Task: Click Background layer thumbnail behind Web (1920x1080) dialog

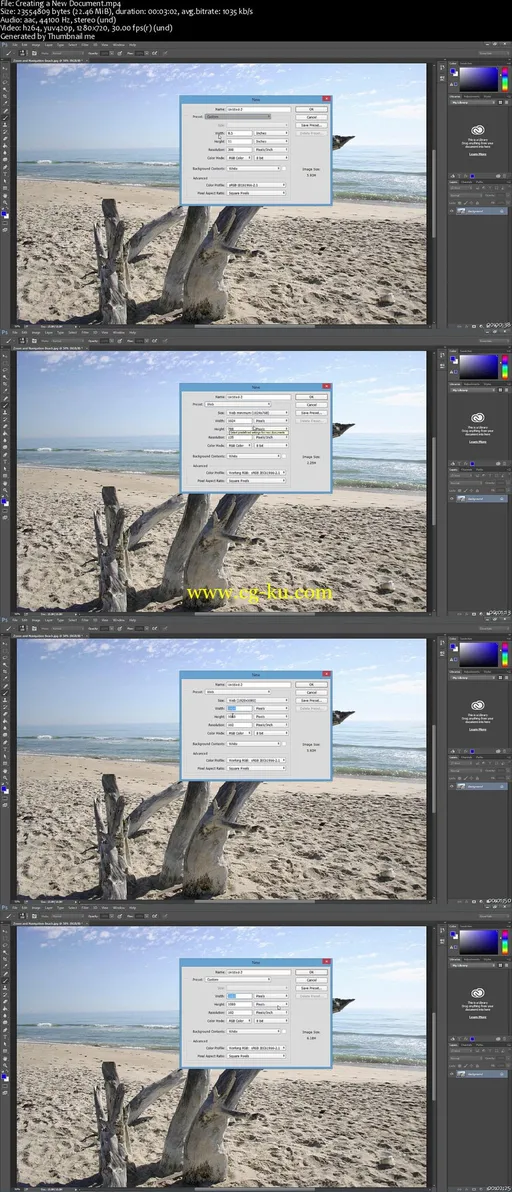Action: coord(460,786)
